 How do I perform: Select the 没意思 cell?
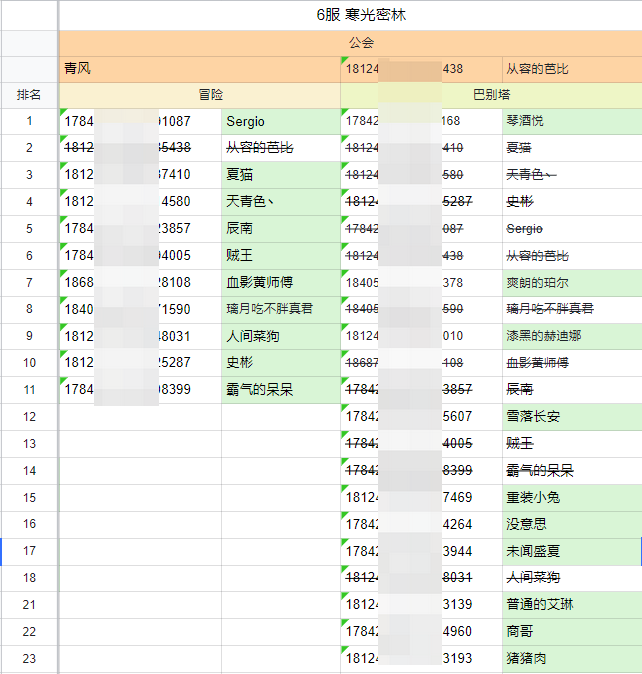pos(570,524)
